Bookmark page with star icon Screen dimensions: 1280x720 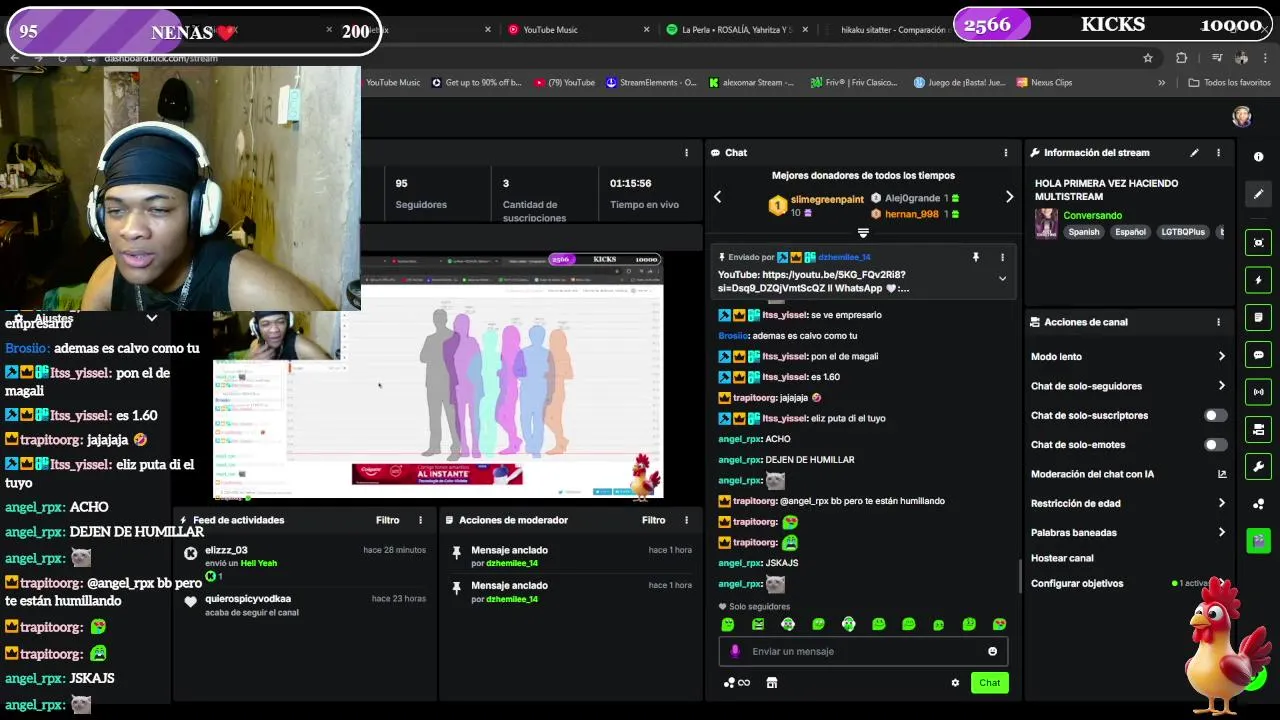click(1148, 58)
